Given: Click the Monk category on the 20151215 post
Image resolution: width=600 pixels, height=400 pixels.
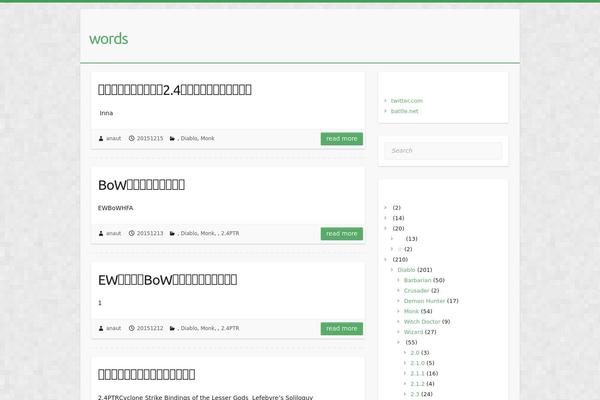Looking at the screenshot, I should (x=207, y=139).
